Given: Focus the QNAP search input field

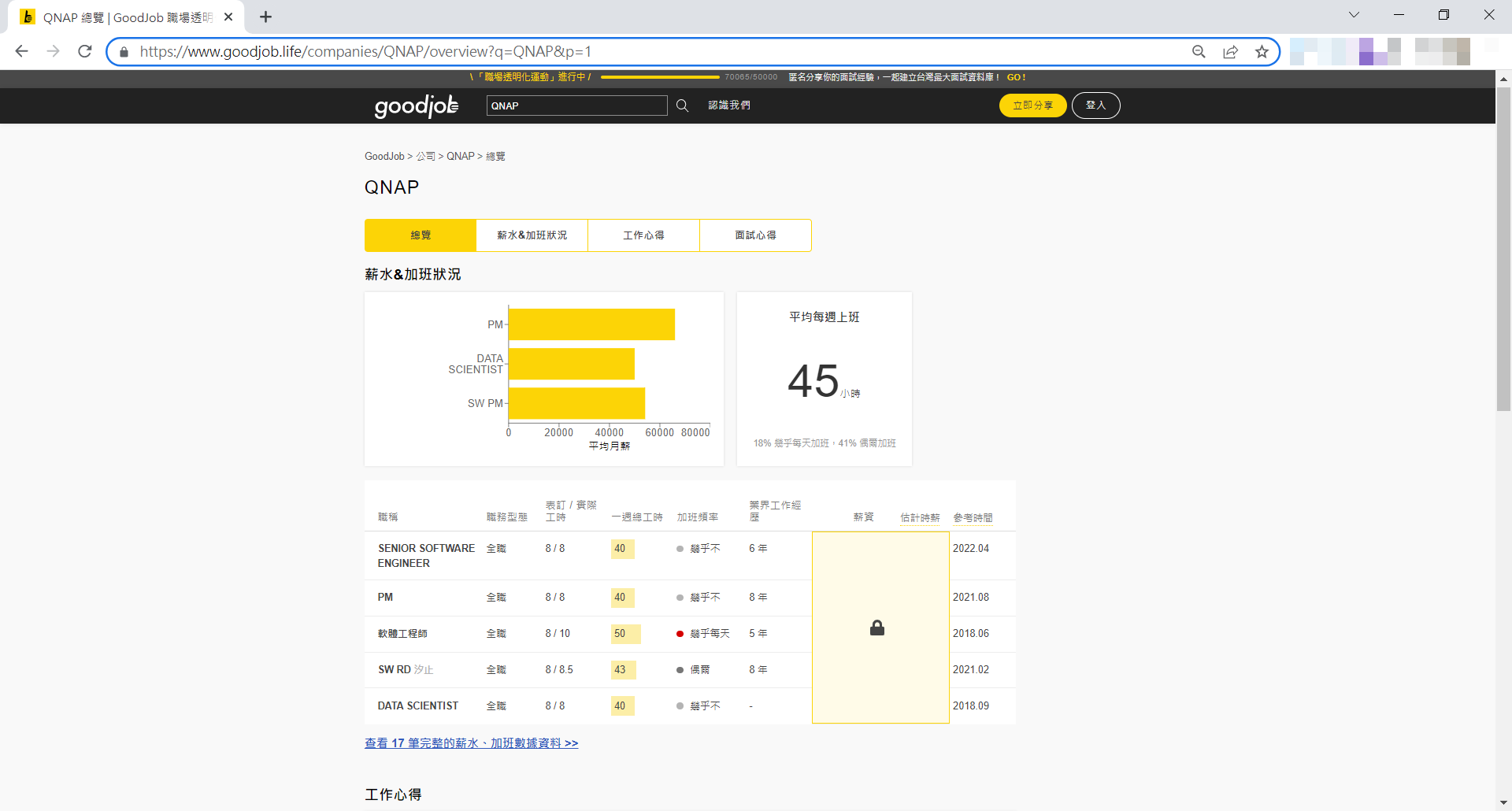Looking at the screenshot, I should (x=576, y=106).
